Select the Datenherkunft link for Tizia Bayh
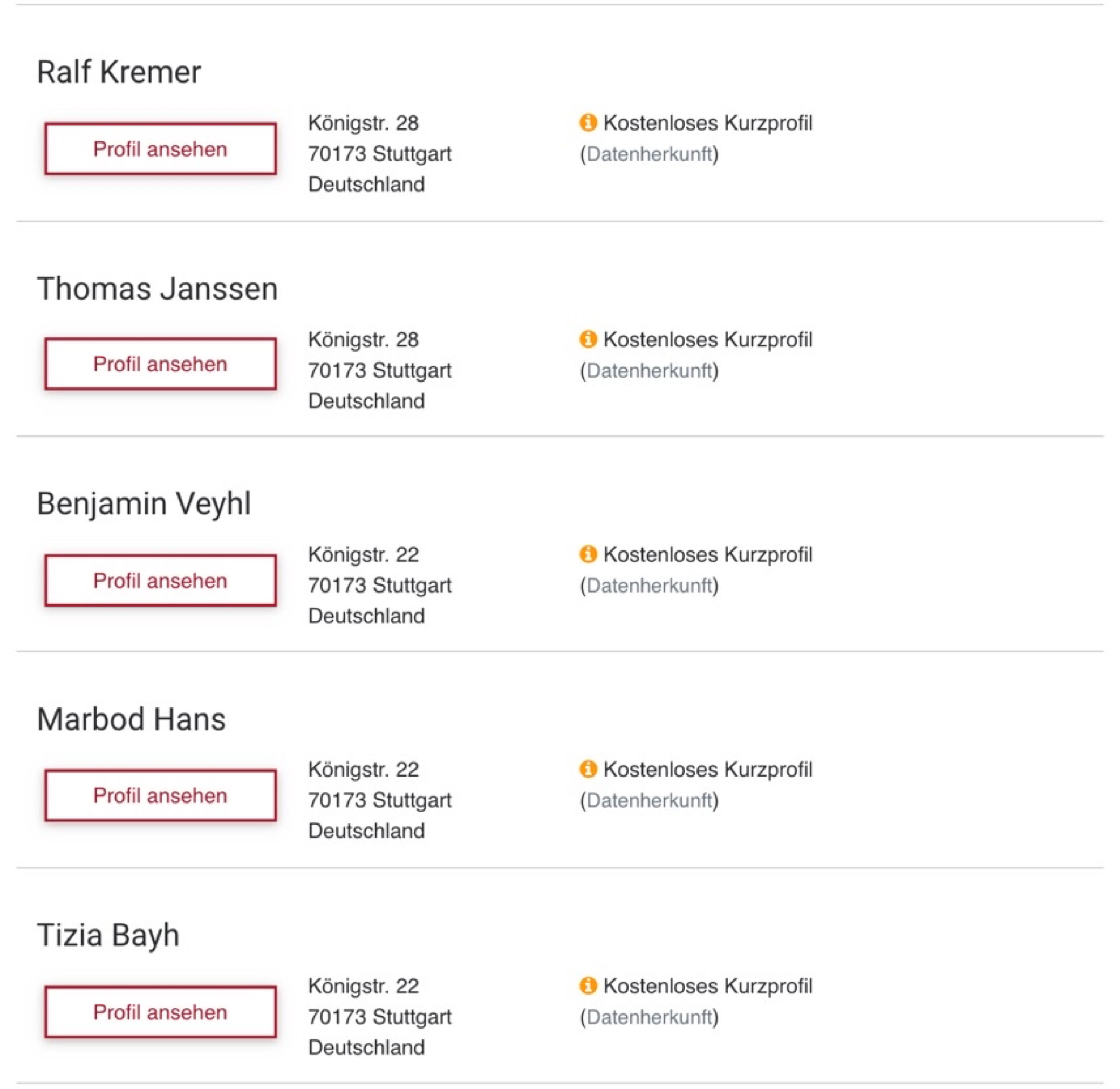This screenshot has height=1089, width=1120. [x=650, y=1018]
